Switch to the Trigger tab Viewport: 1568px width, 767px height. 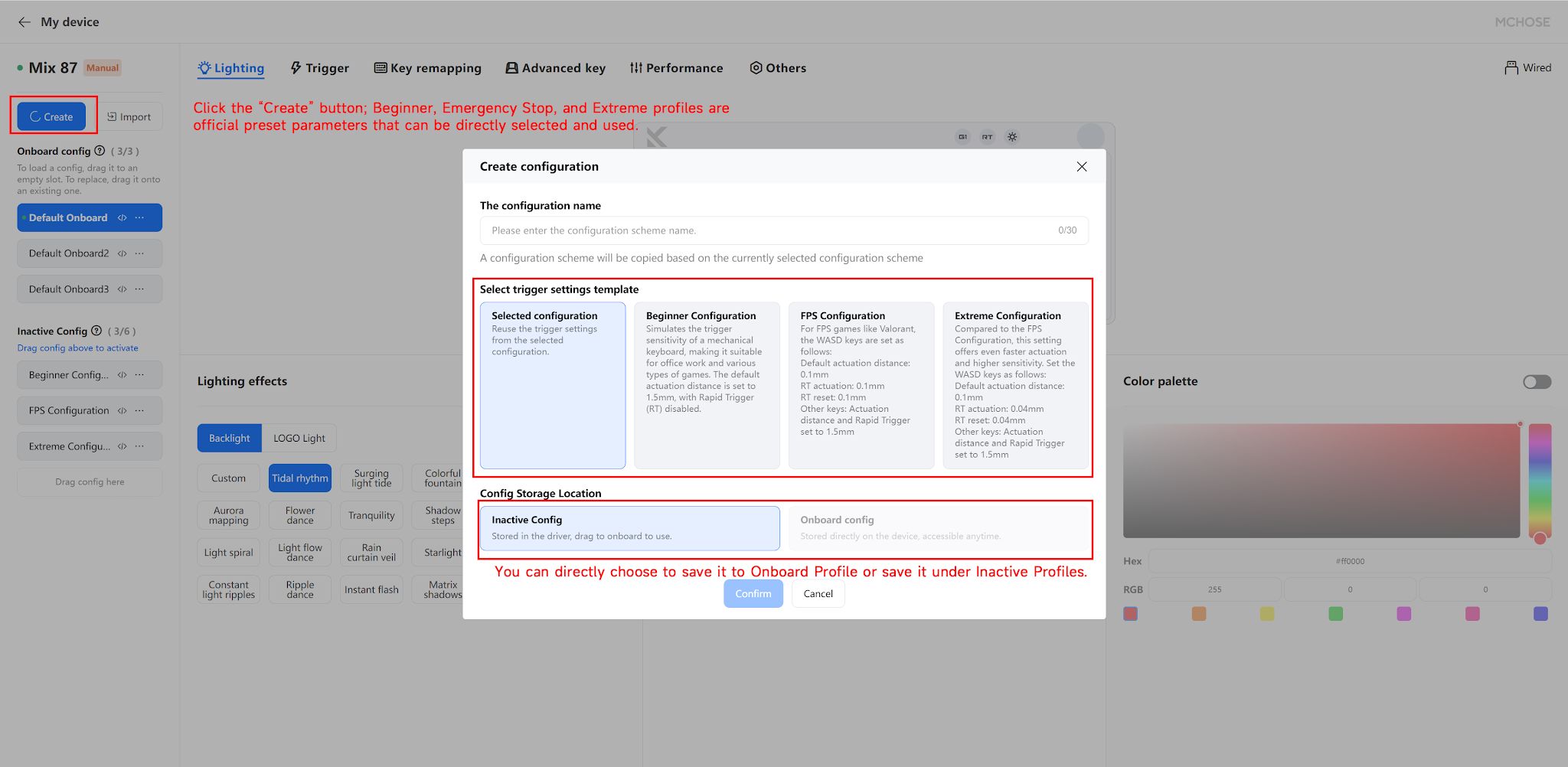(319, 68)
